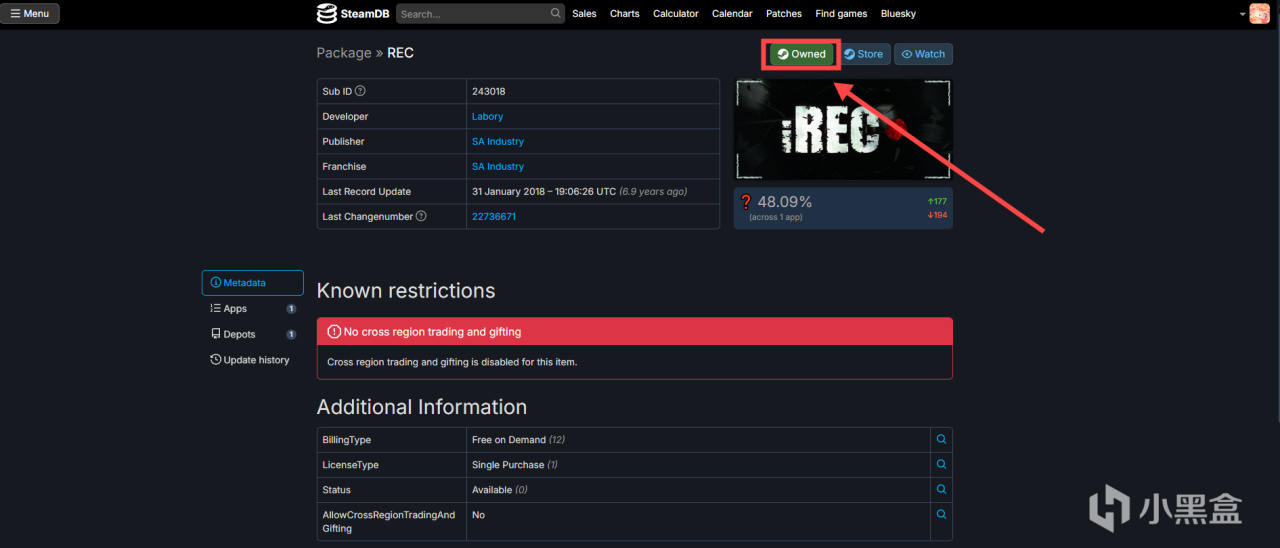Click the No cross region trading heading
Image resolution: width=1280 pixels, height=548 pixels.
click(x=432, y=332)
